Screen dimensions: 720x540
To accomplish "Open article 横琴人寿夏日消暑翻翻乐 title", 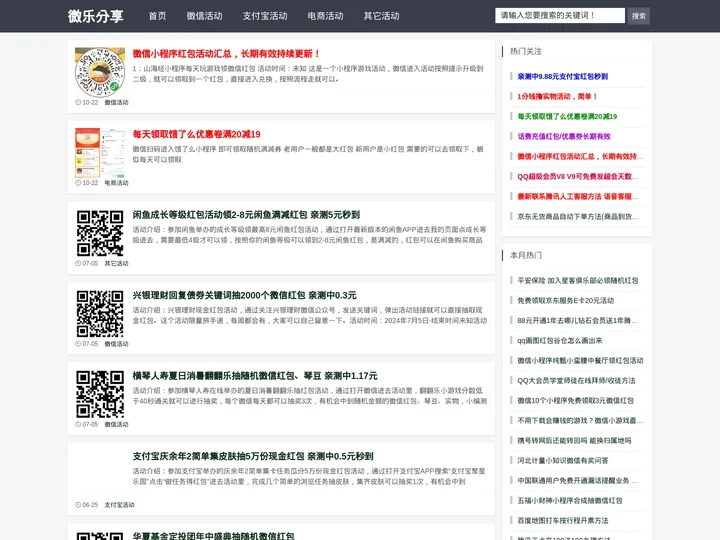I will [255, 376].
